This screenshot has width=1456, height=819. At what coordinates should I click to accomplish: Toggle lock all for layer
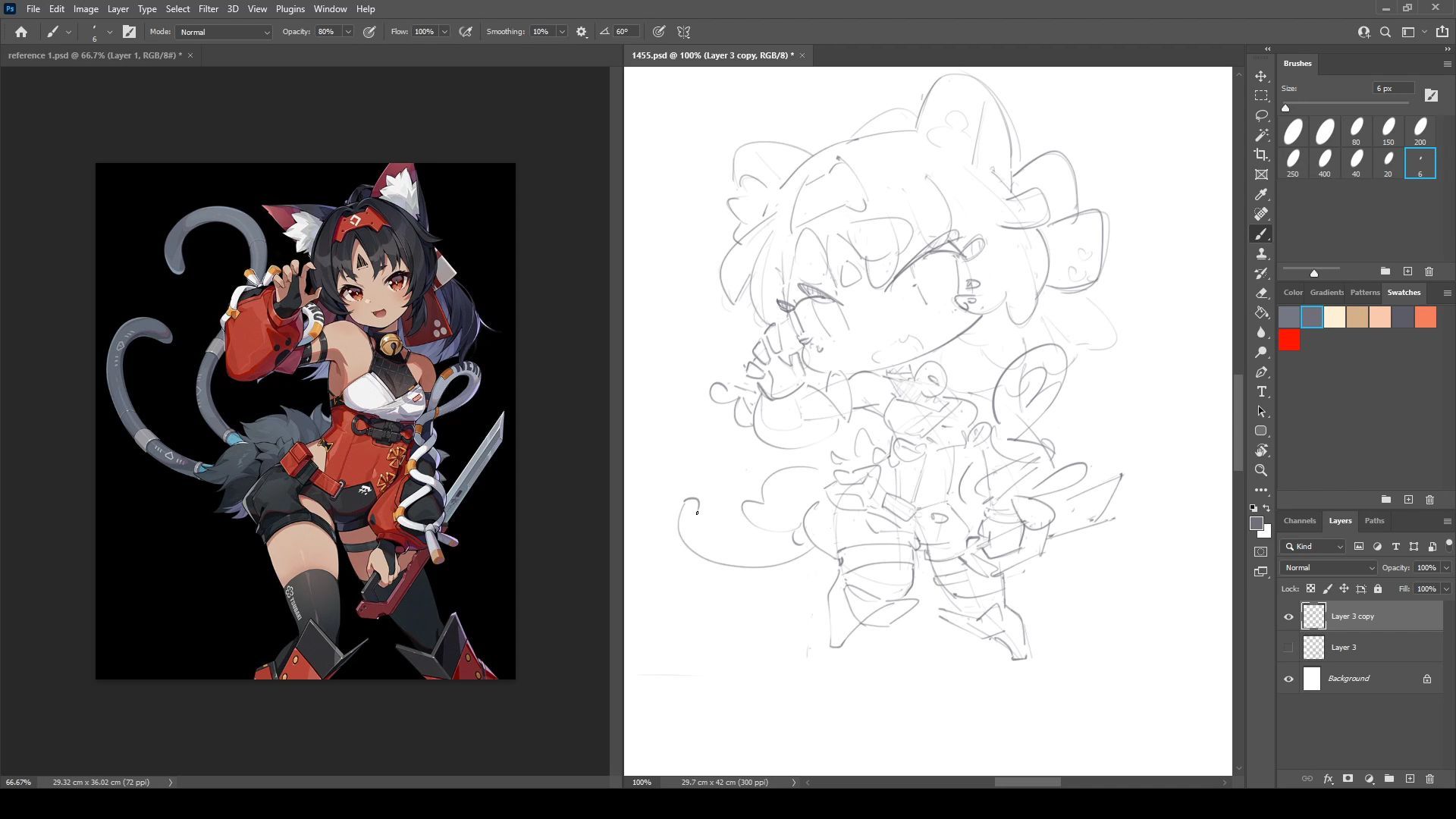[1378, 588]
